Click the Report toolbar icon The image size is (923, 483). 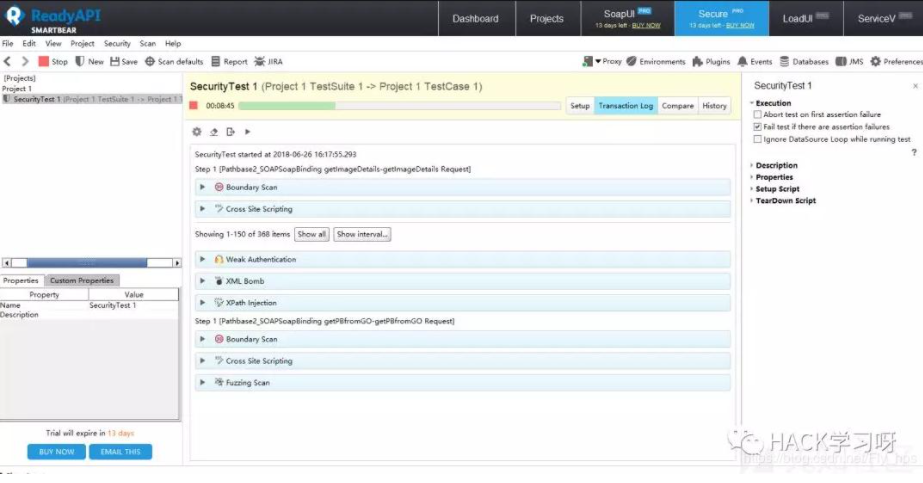215,61
